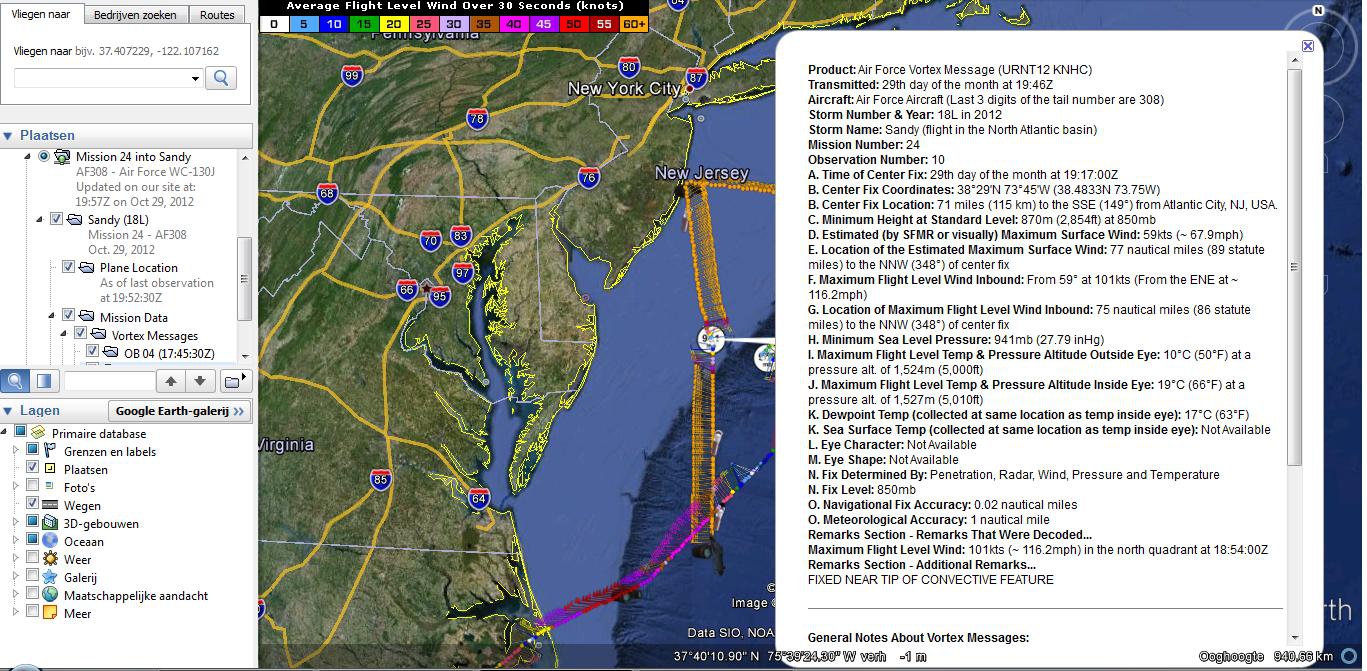
Task: Click the move-down arrow in Places toolbar
Action: click(x=200, y=381)
